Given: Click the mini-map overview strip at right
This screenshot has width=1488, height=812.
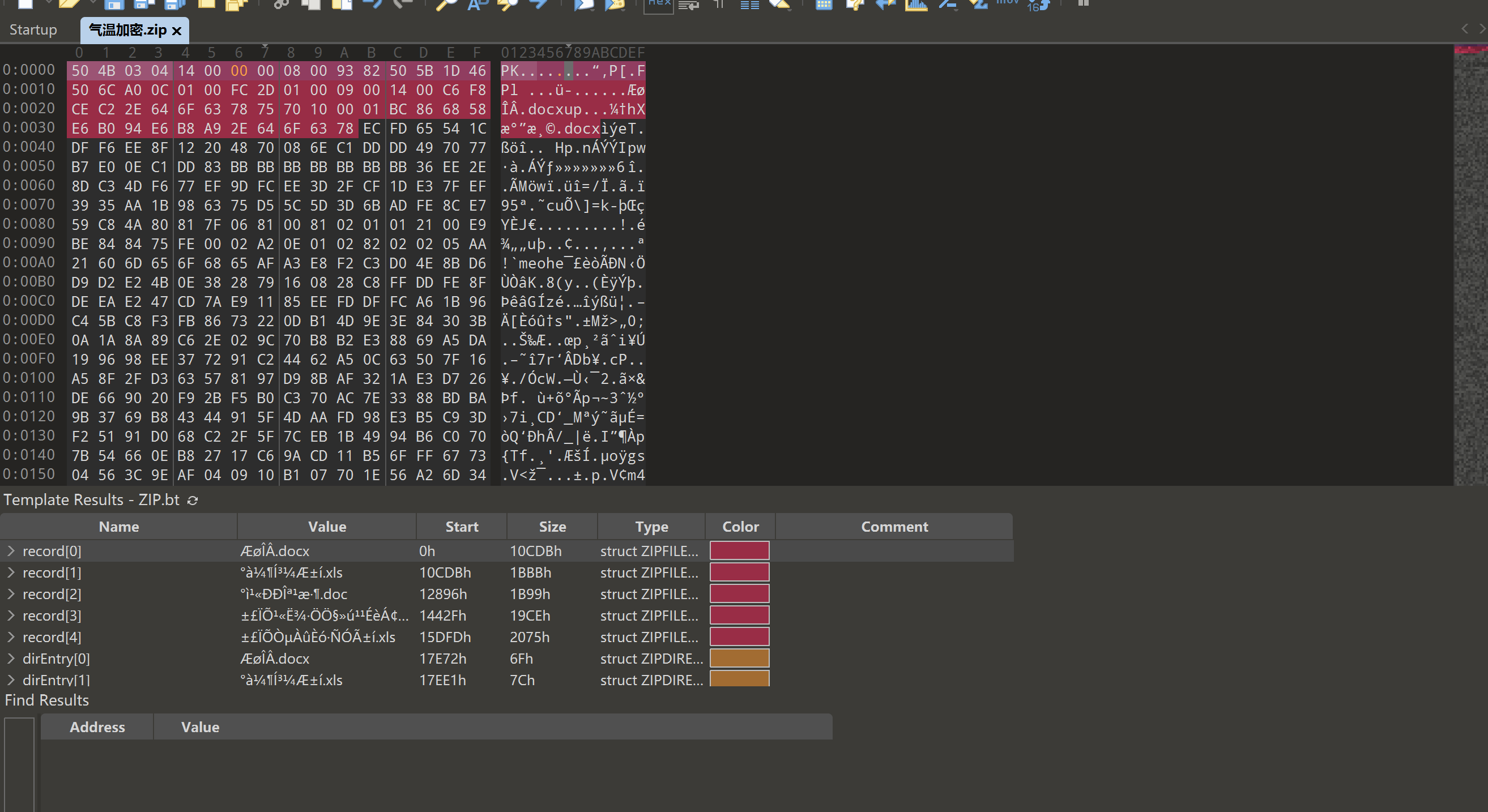Looking at the screenshot, I should [1470, 266].
